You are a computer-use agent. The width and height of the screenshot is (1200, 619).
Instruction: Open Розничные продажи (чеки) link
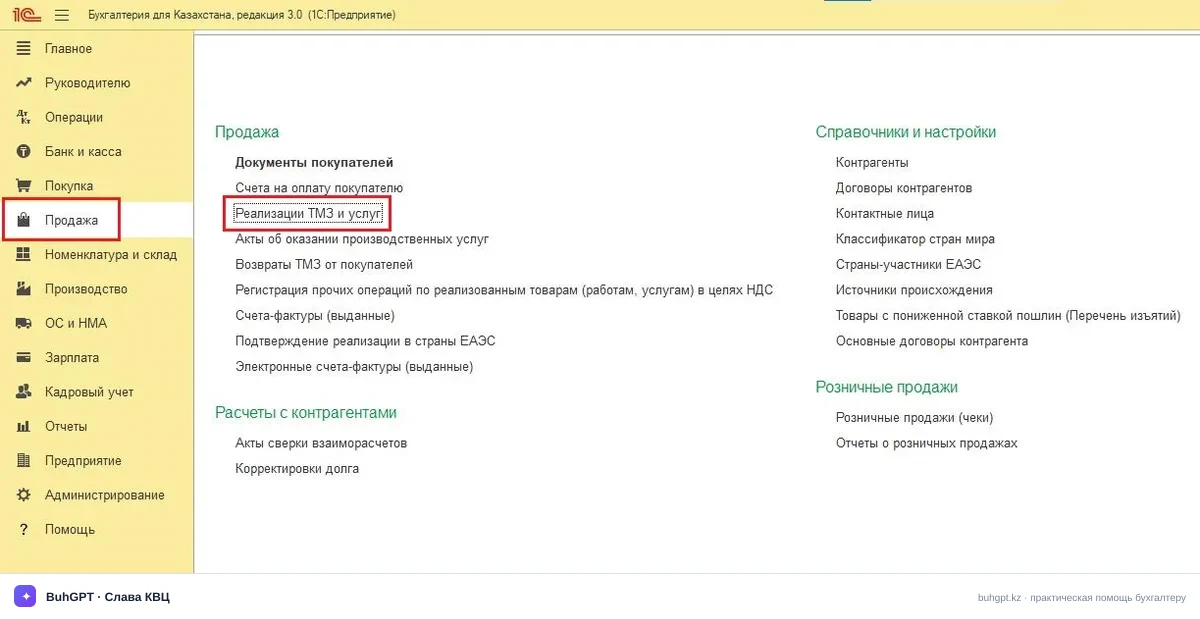coord(914,418)
